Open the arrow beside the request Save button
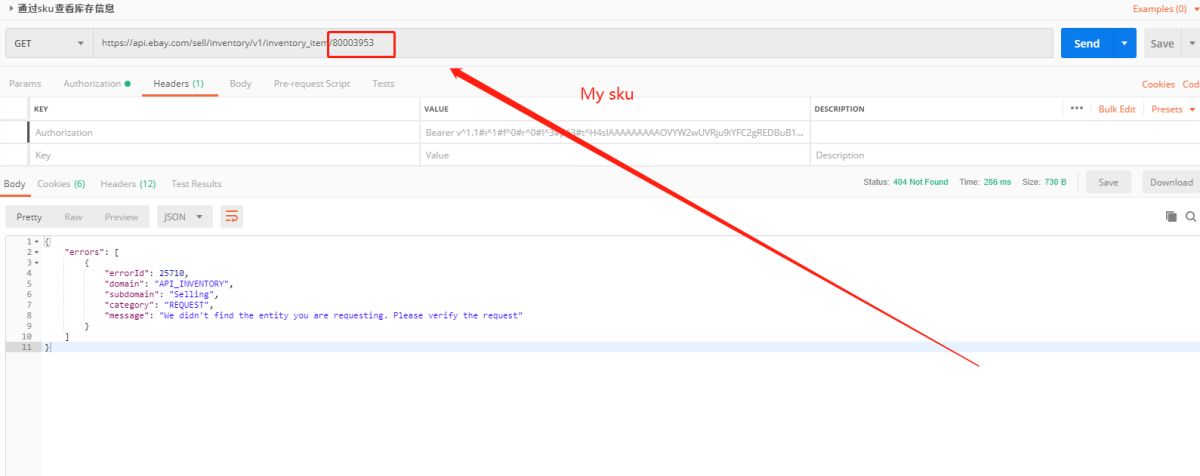Viewport: 1200px width, 476px height. (x=1190, y=44)
